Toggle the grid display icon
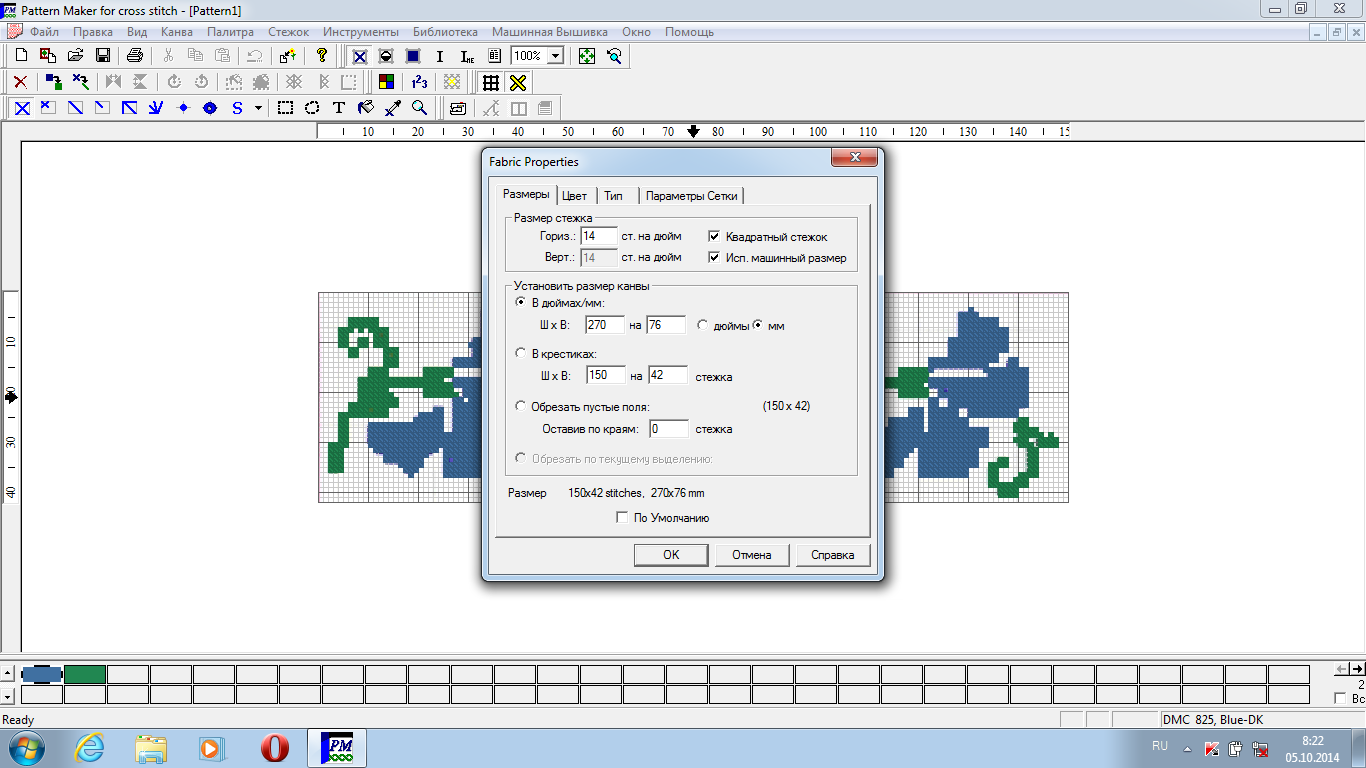 [490, 82]
